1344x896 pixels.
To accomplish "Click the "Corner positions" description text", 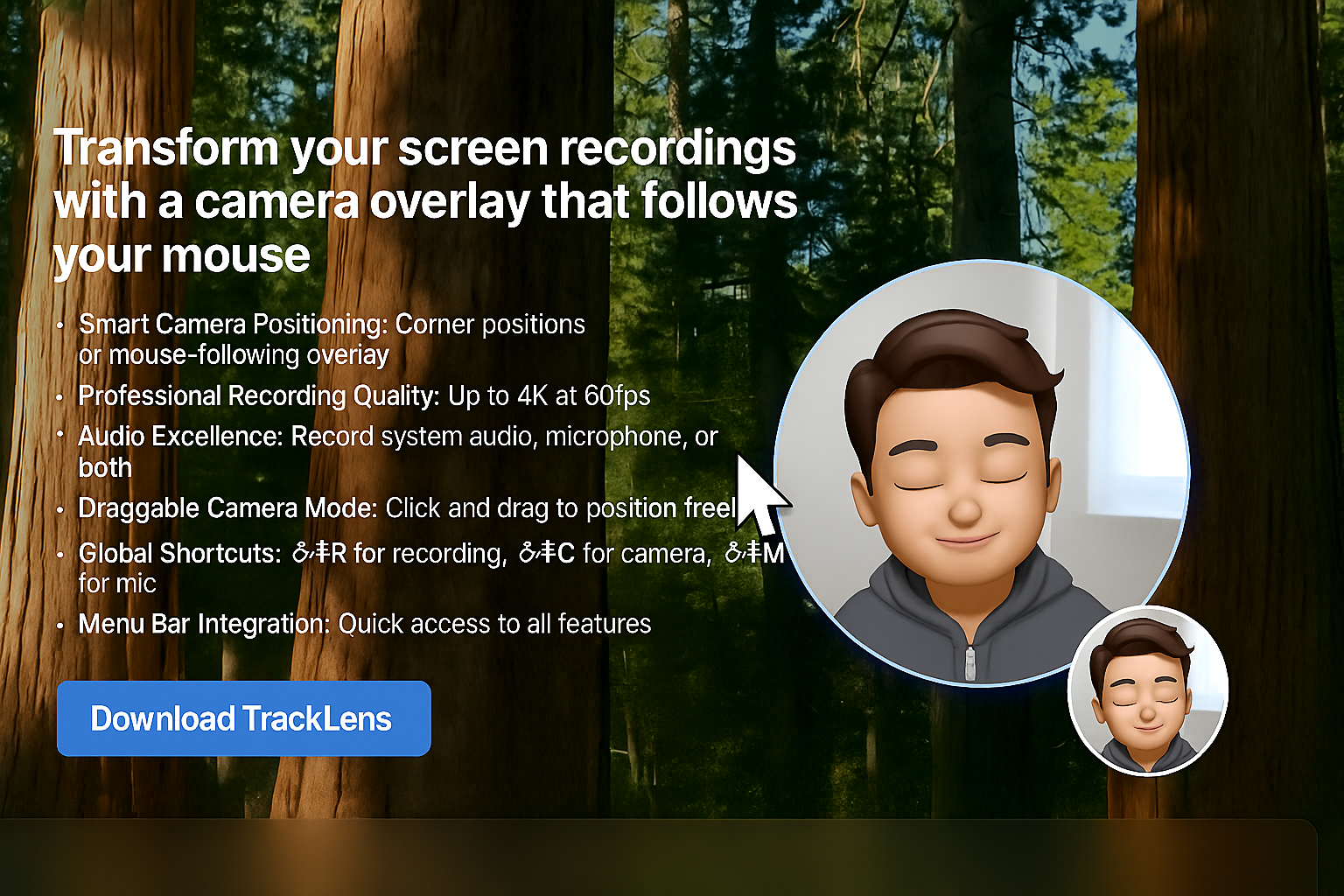I will click(x=490, y=325).
